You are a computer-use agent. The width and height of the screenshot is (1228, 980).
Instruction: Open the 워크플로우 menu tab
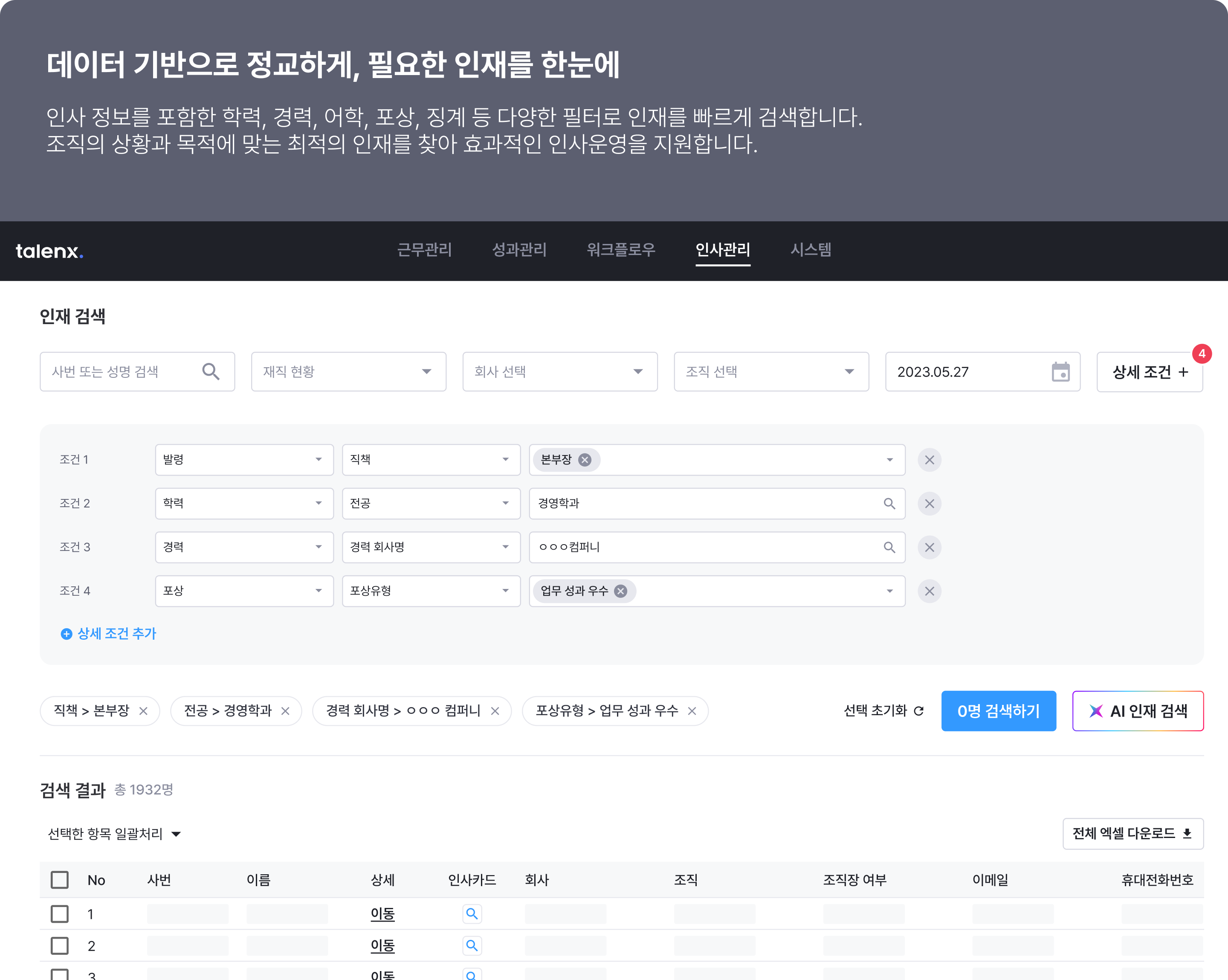tap(621, 249)
